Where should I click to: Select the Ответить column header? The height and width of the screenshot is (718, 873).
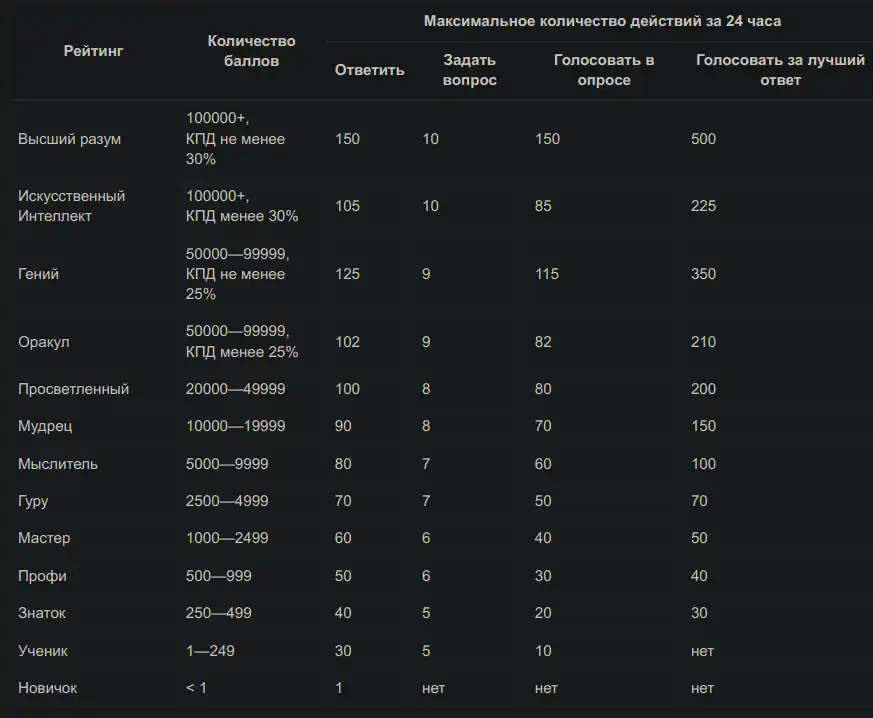pyautogui.click(x=369, y=70)
